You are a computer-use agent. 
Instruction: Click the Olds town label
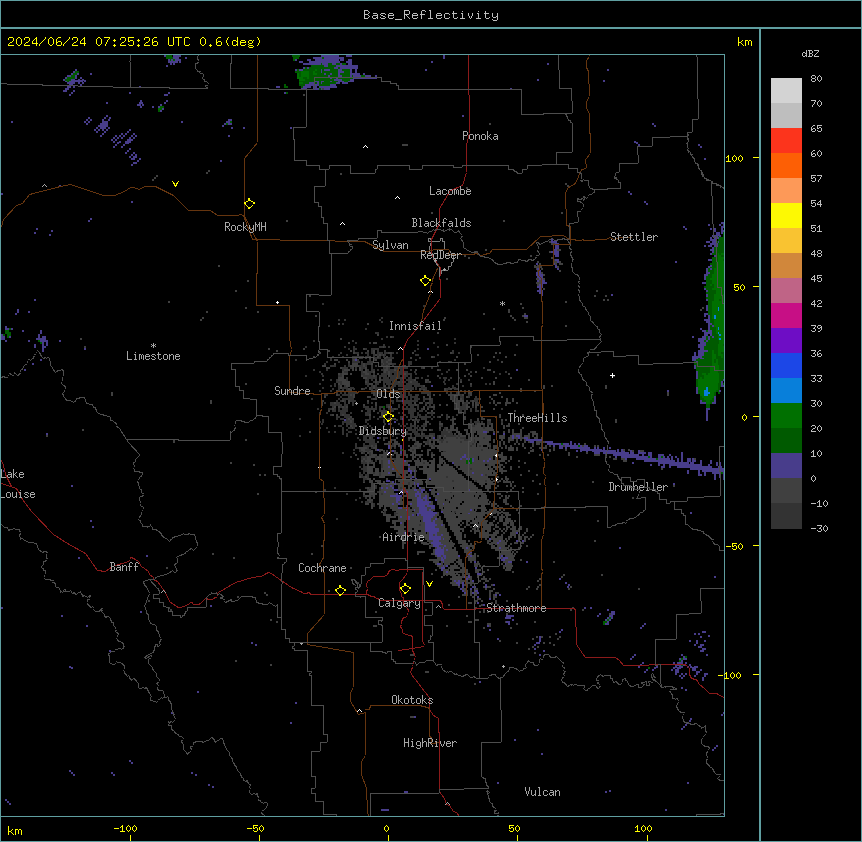coord(388,394)
